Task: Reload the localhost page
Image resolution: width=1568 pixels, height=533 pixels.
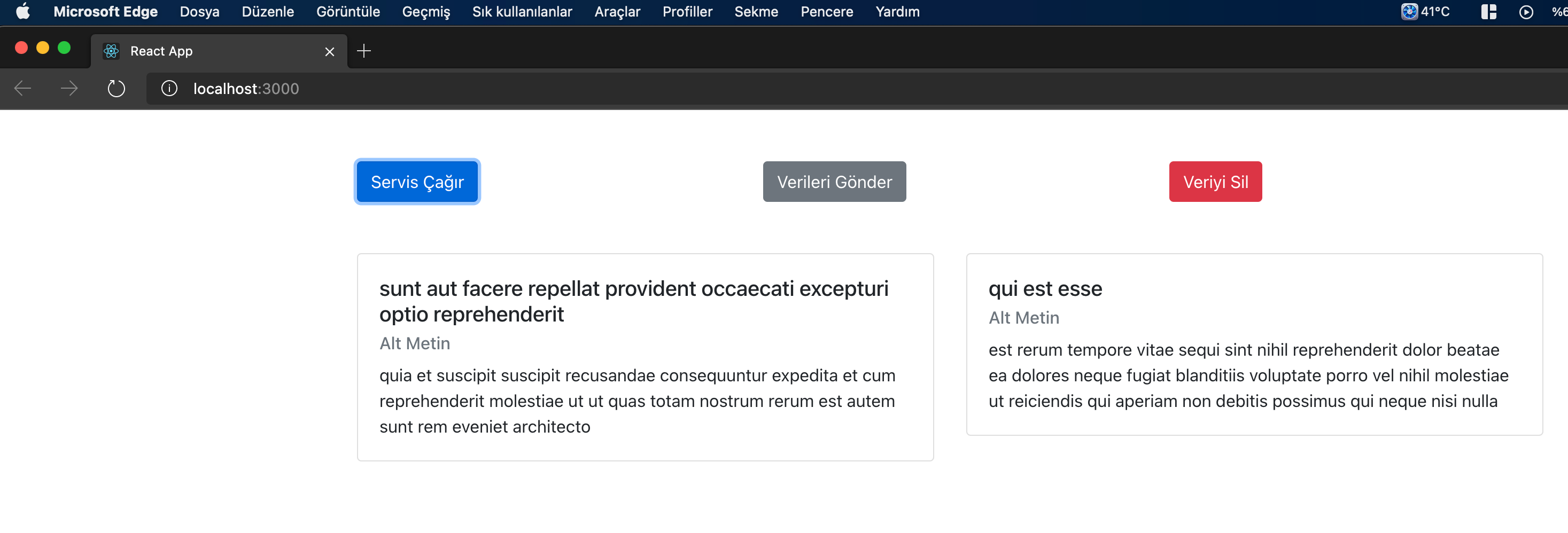Action: pyautogui.click(x=117, y=89)
